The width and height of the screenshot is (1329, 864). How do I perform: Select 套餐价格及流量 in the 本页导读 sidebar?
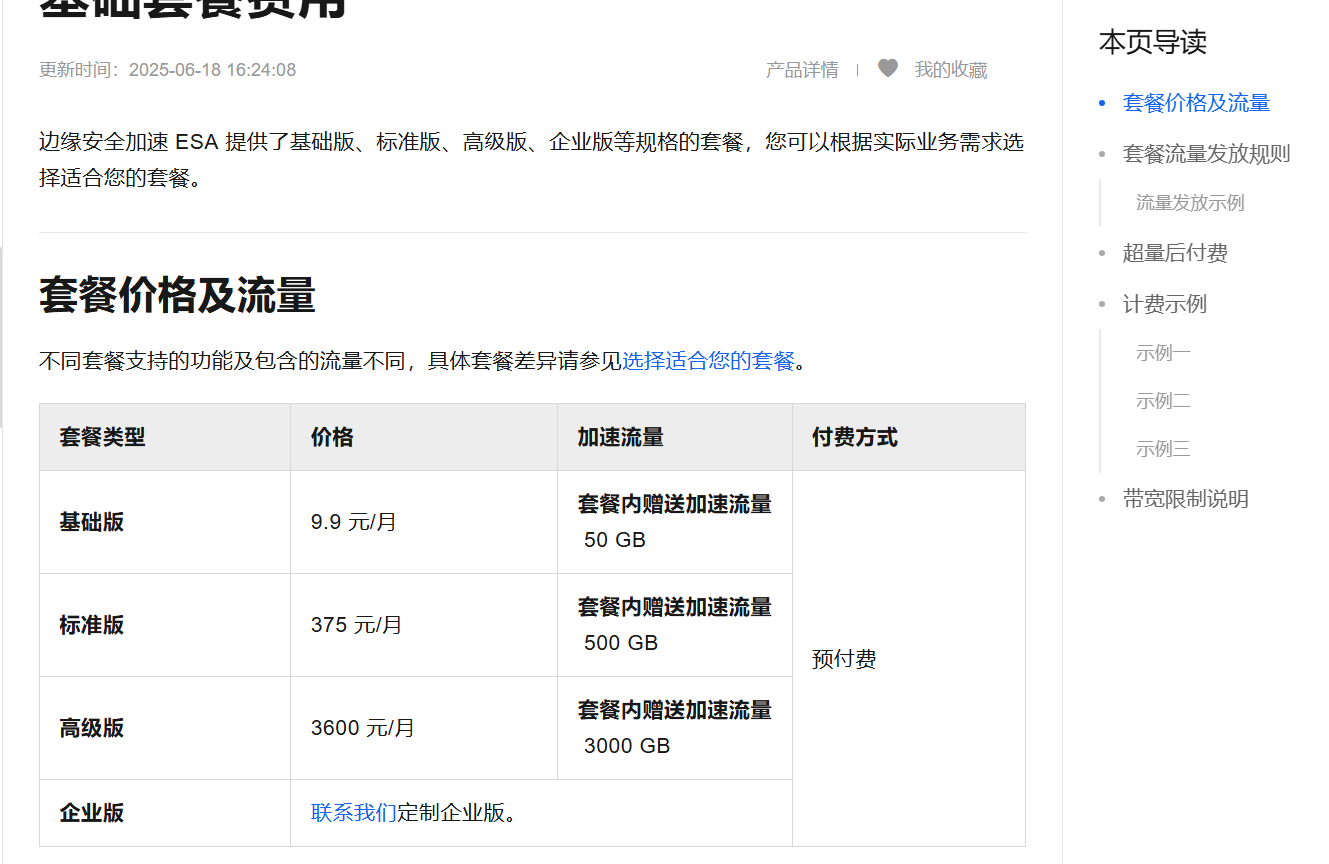point(1196,103)
